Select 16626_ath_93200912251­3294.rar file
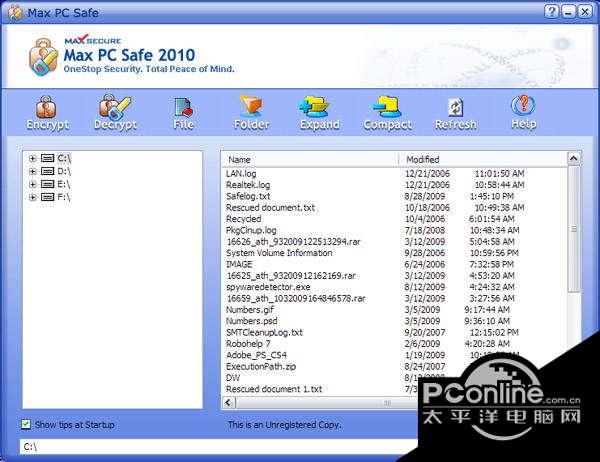This screenshot has height=462, width=600. 293,242
